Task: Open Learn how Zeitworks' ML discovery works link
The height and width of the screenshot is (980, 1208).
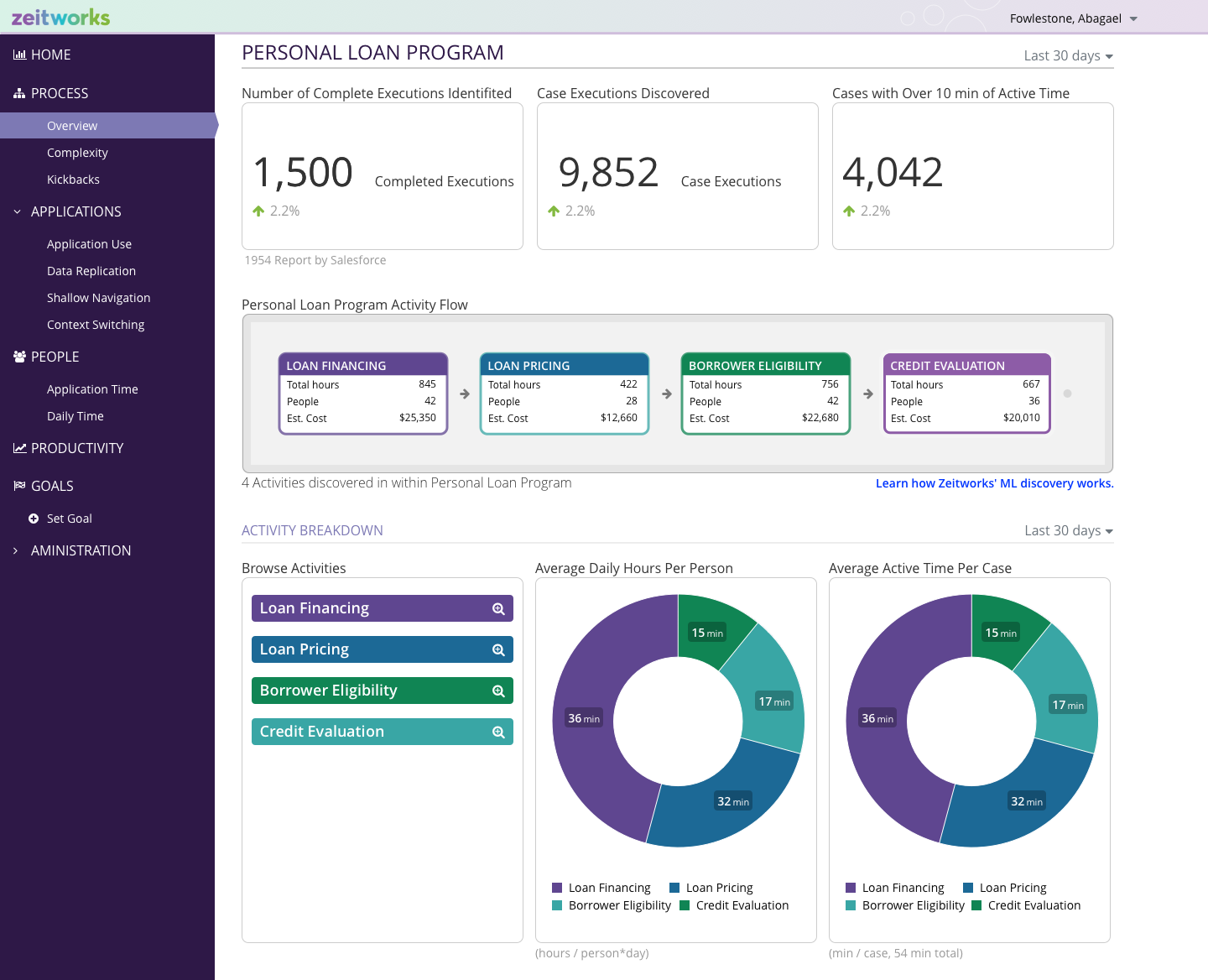Action: pos(994,483)
